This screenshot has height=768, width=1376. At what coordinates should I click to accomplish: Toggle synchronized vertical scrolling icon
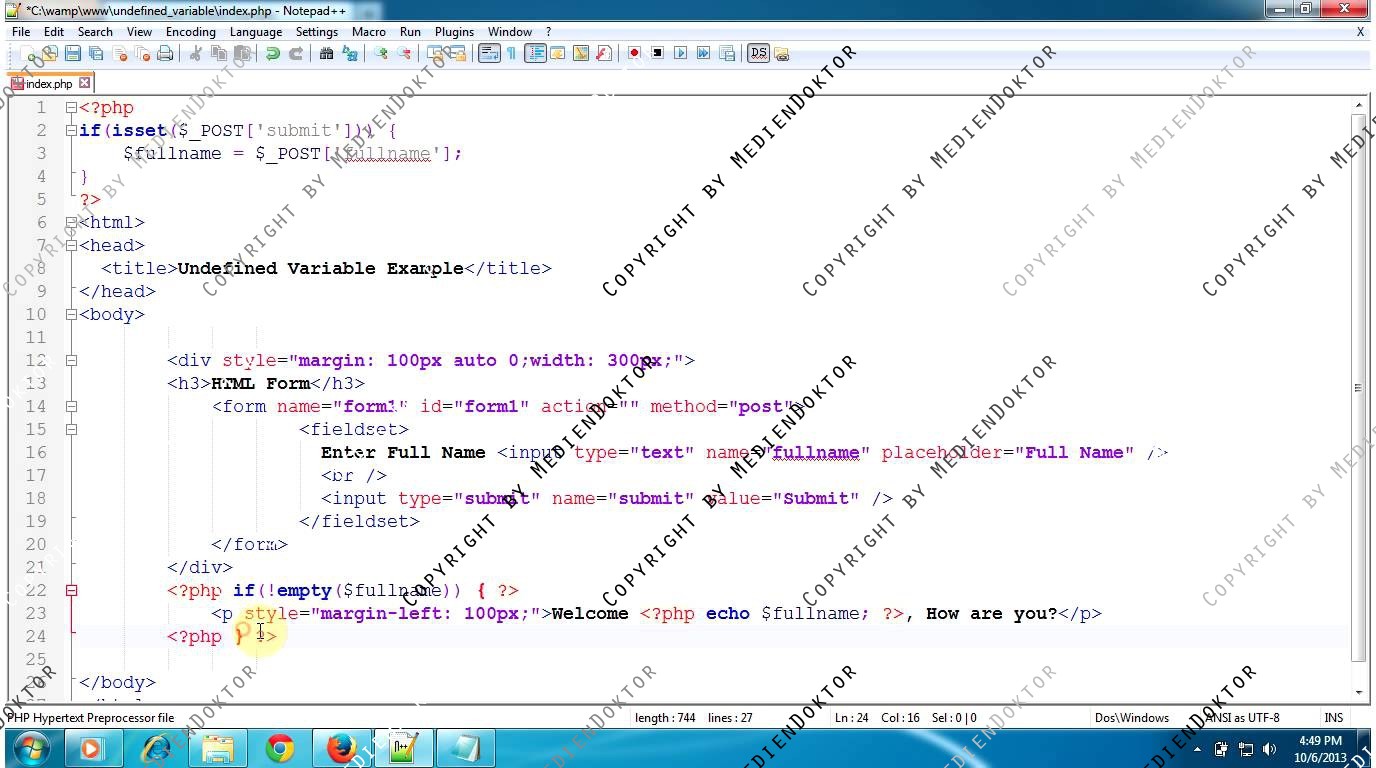click(x=434, y=53)
